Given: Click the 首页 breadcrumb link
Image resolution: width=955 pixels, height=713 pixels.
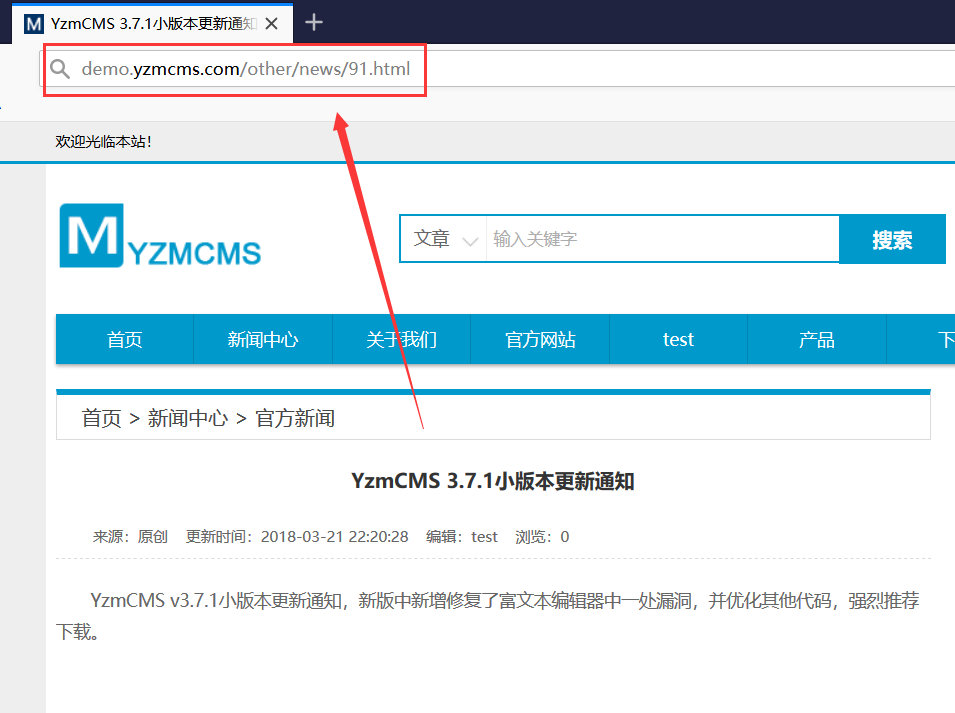Looking at the screenshot, I should 102,418.
